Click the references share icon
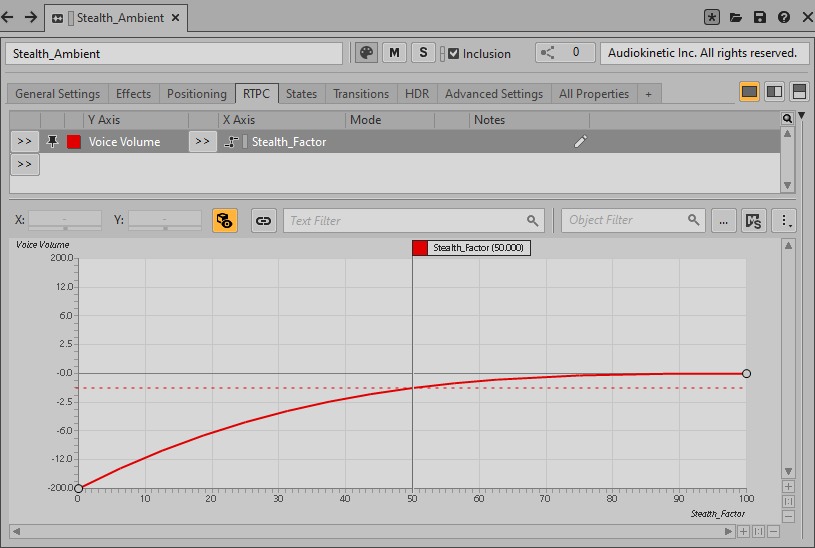 click(x=547, y=53)
